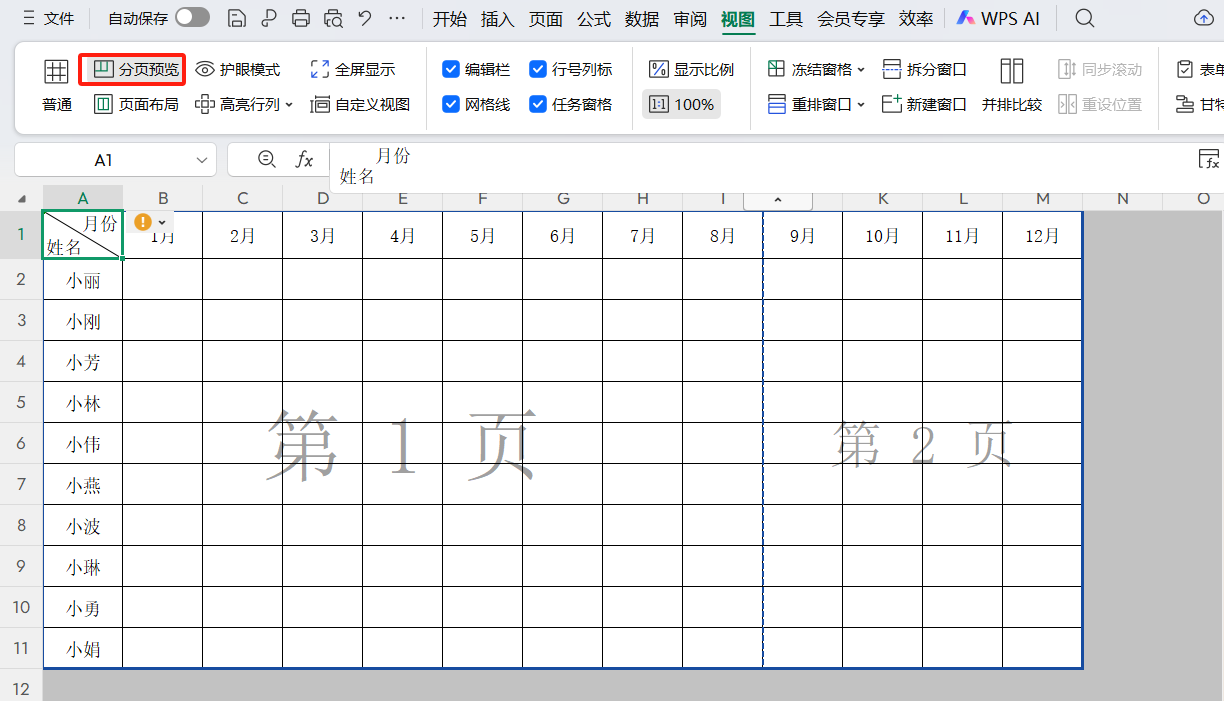Select the 分页预览 (Page Break Preview) icon
The width and height of the screenshot is (1224, 701).
point(131,69)
